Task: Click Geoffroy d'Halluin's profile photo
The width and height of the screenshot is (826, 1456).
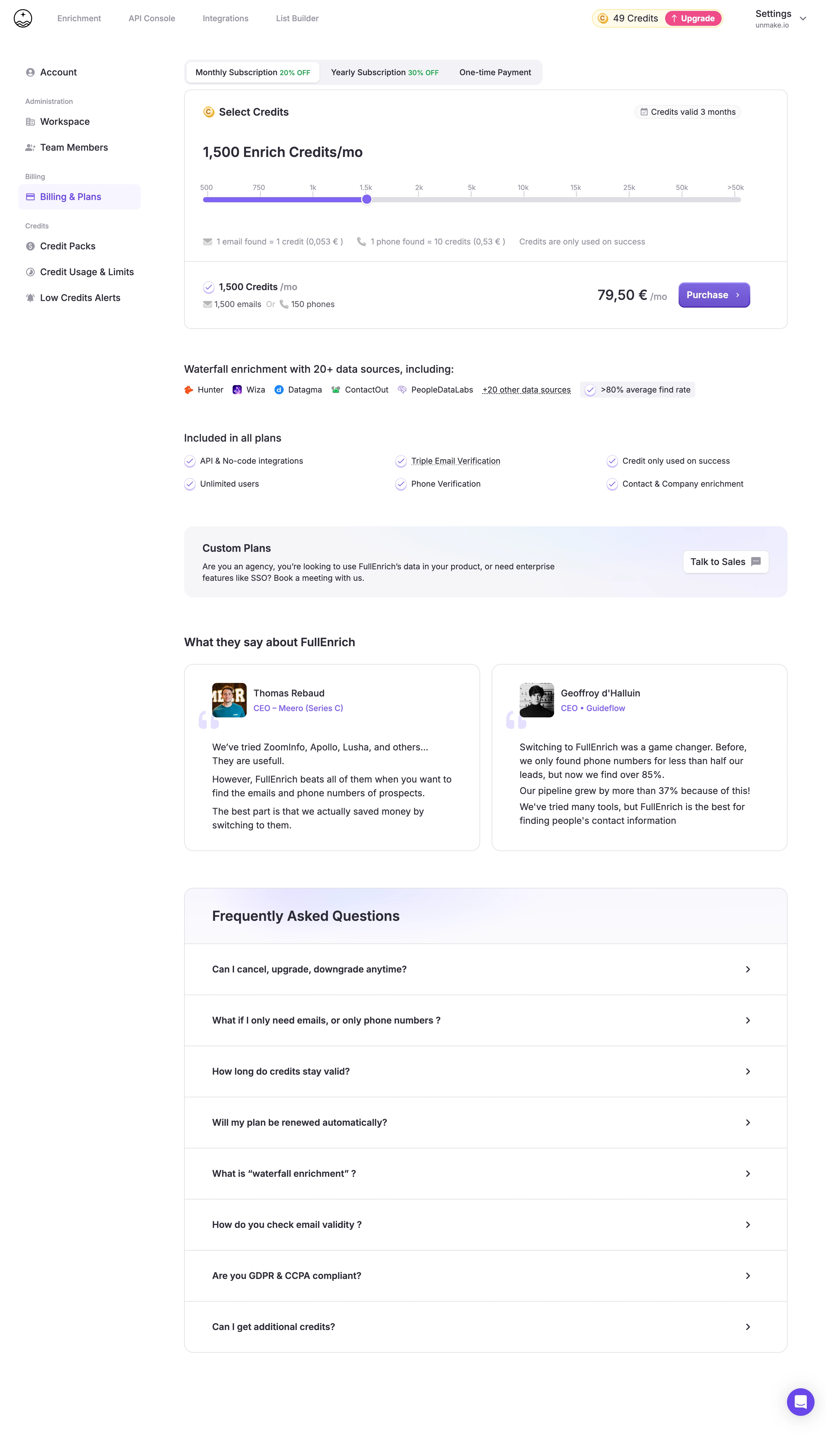Action: 537,700
